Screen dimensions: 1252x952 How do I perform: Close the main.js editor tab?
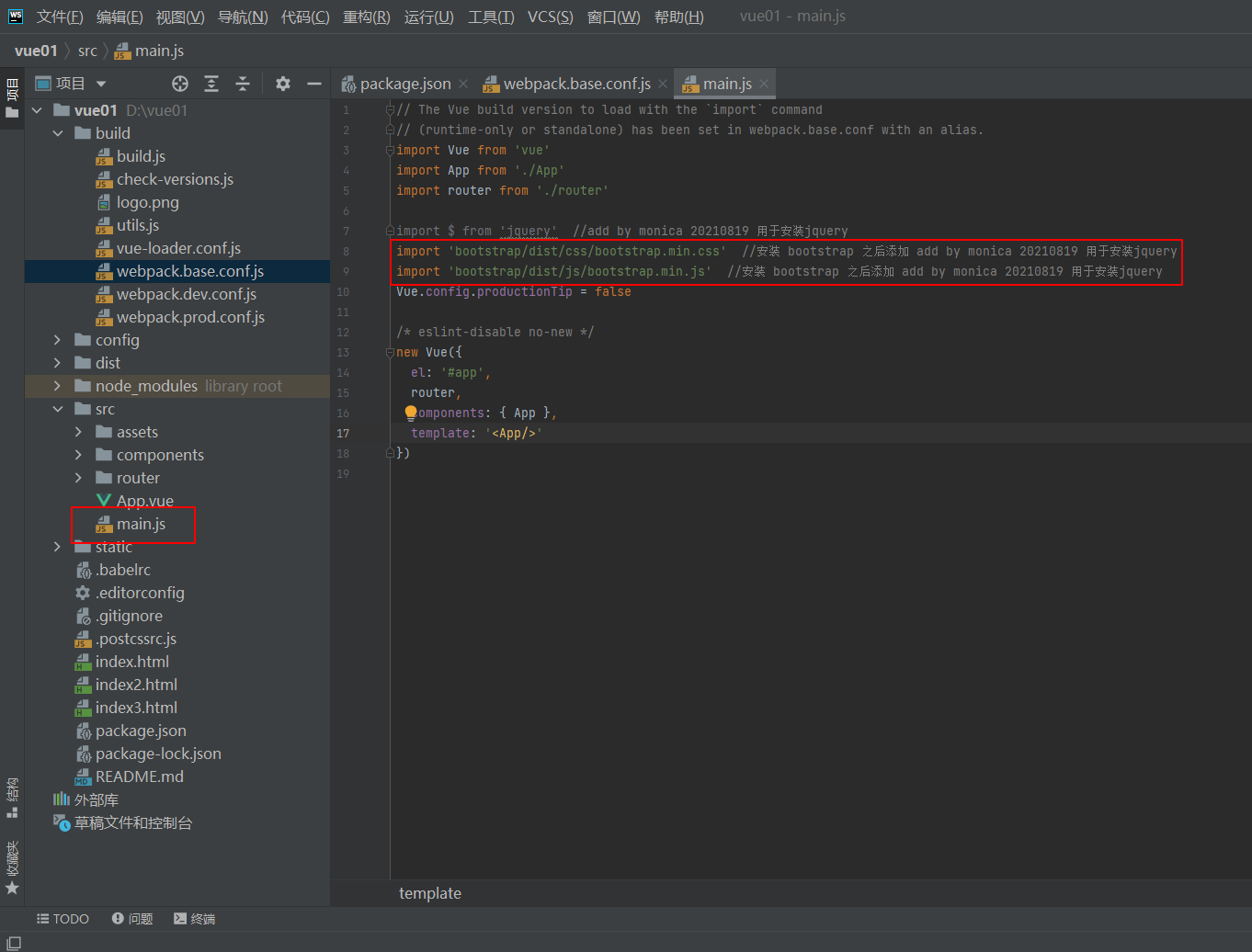coord(764,84)
